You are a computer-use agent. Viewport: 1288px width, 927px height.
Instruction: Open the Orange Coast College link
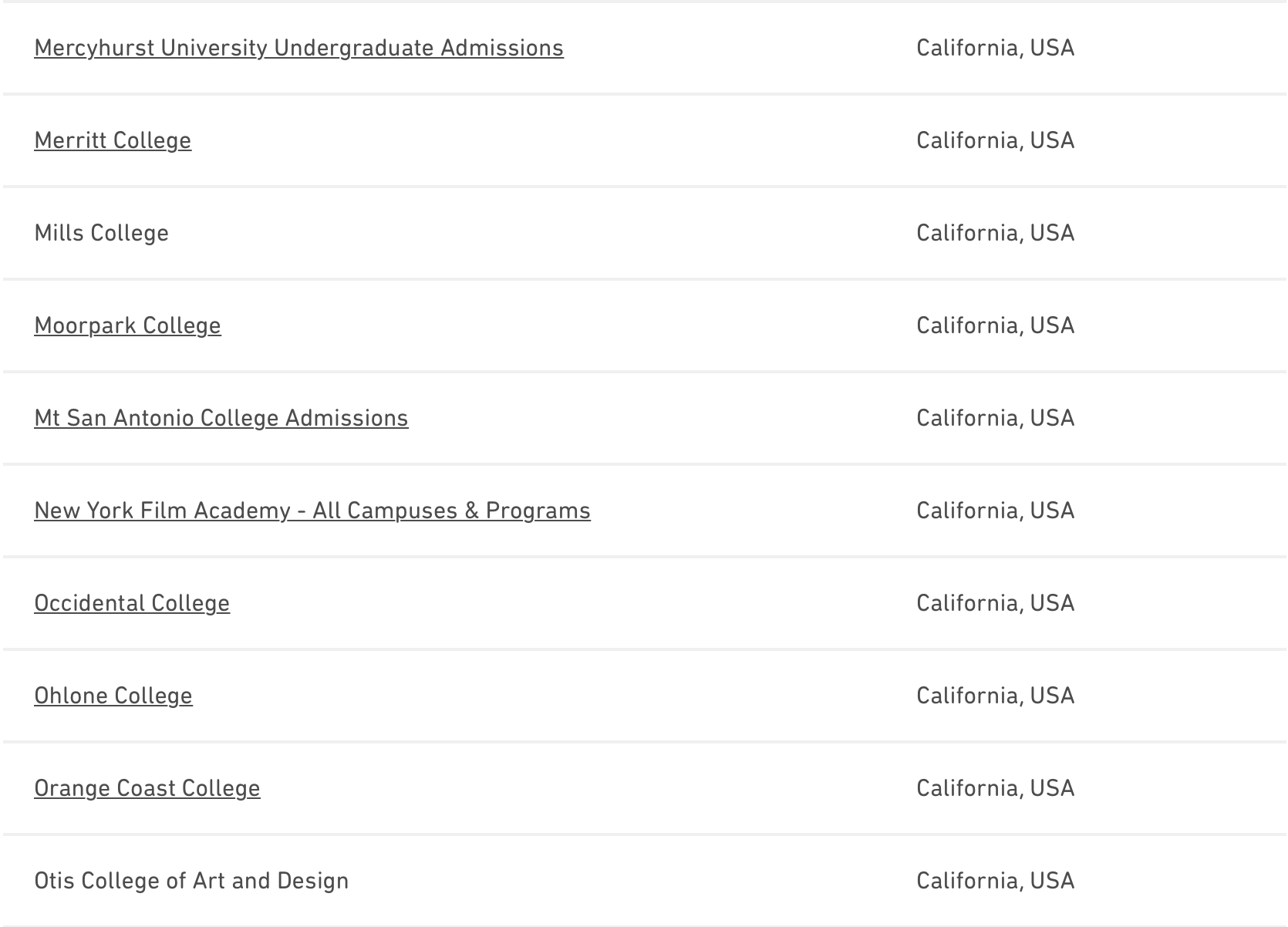147,788
